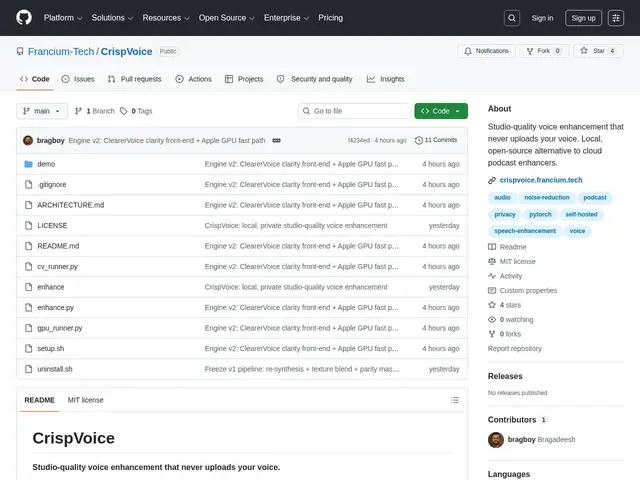Click Report repository link
Image resolution: width=640 pixels, height=480 pixels.
515,349
